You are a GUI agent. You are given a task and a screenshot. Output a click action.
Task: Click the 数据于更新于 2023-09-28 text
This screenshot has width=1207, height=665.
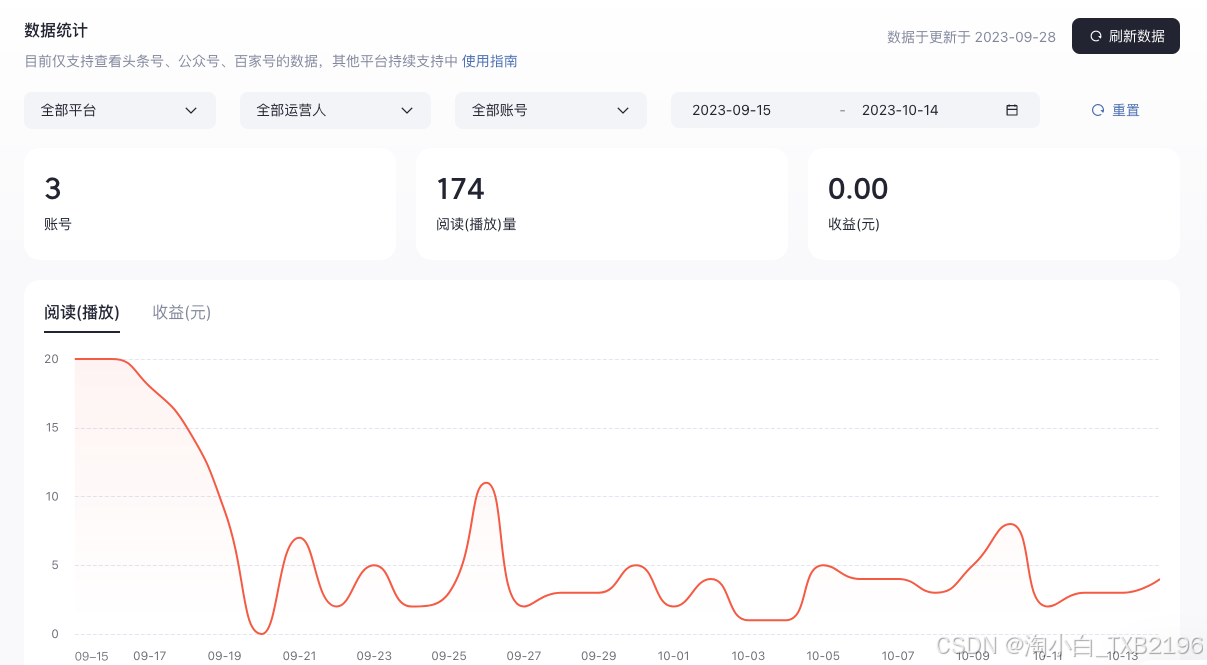pyautogui.click(x=971, y=37)
